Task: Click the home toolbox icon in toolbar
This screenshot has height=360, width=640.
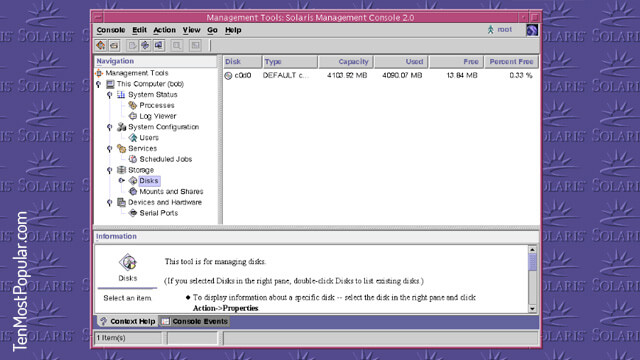Action: click(x=101, y=45)
